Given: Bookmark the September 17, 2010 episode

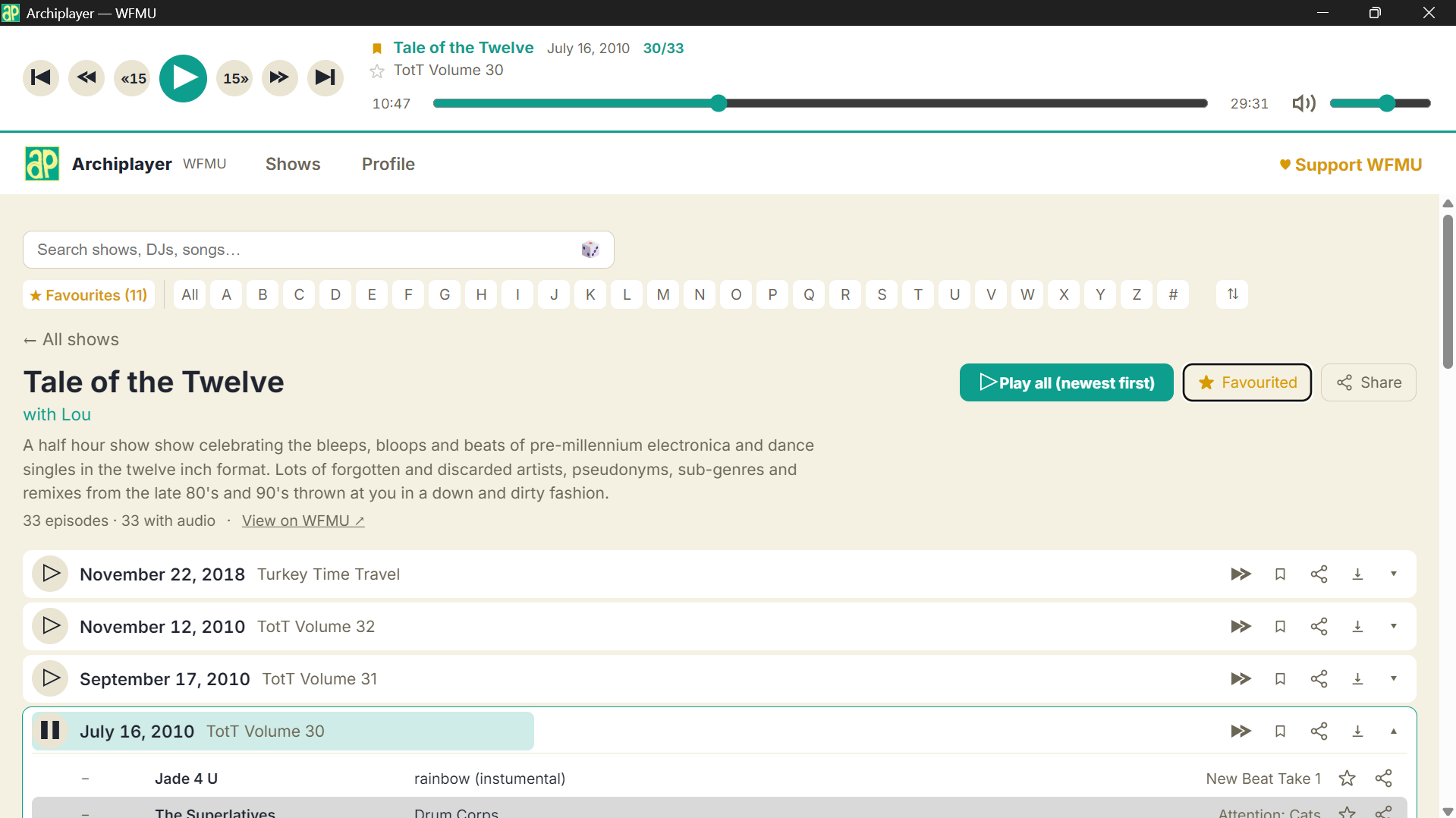Looking at the screenshot, I should [1280, 679].
